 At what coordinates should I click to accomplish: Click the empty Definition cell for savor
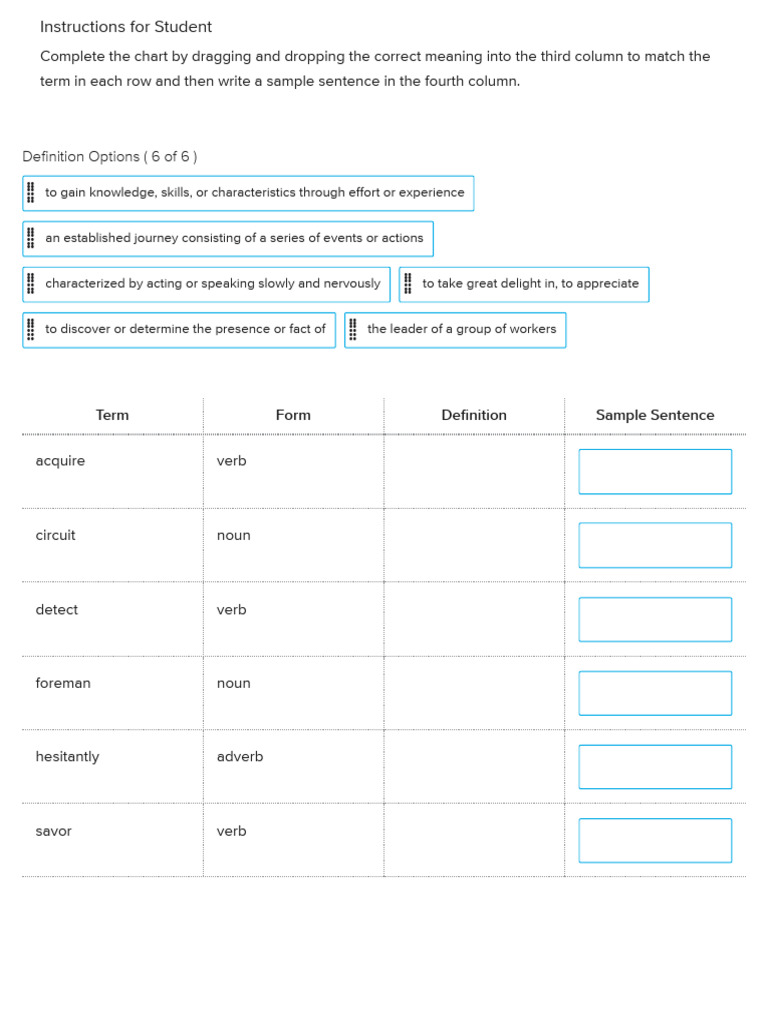coord(474,841)
